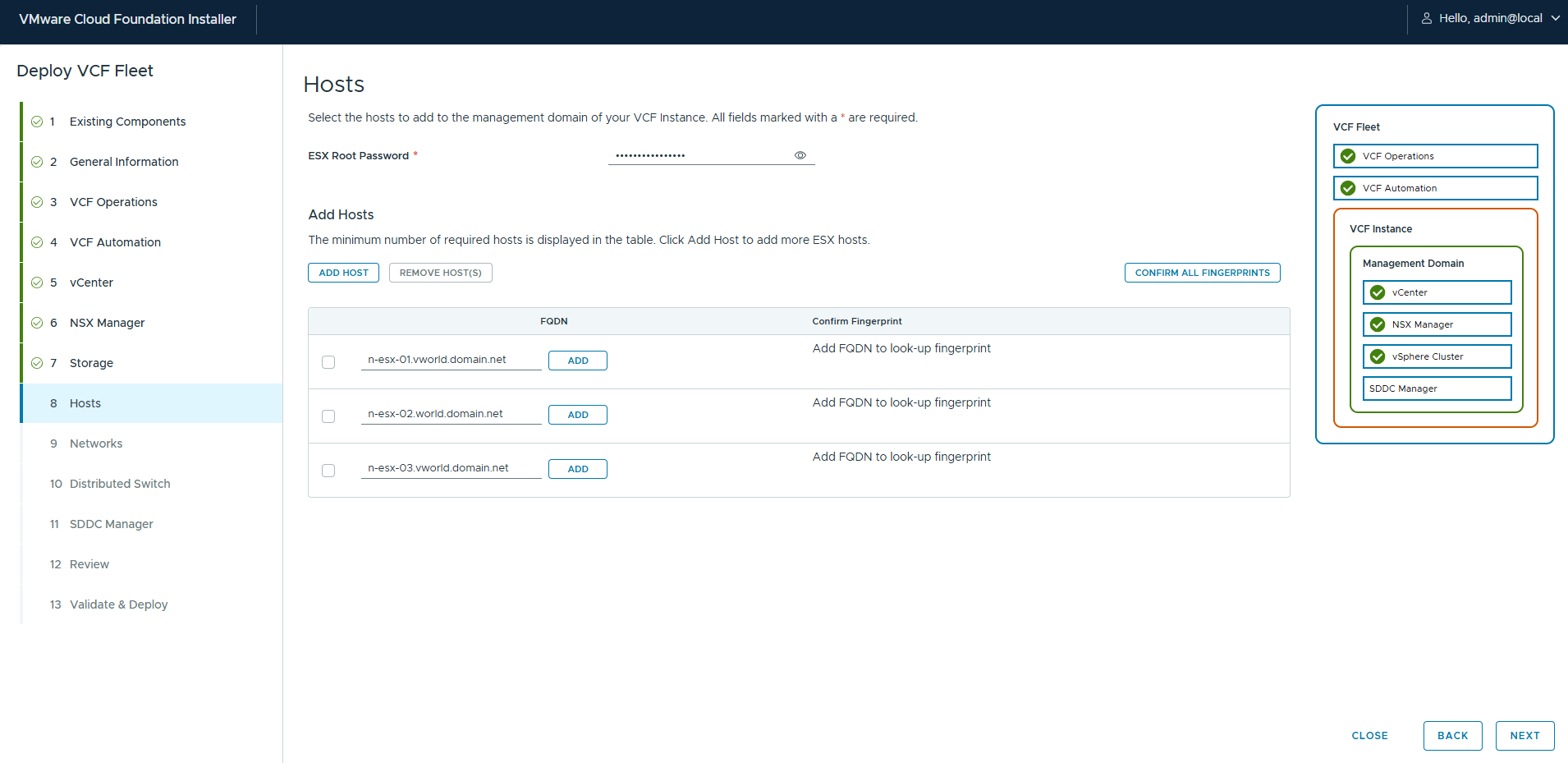
Task: Click the n-esx-01 FQDN input field
Action: [x=451, y=360]
